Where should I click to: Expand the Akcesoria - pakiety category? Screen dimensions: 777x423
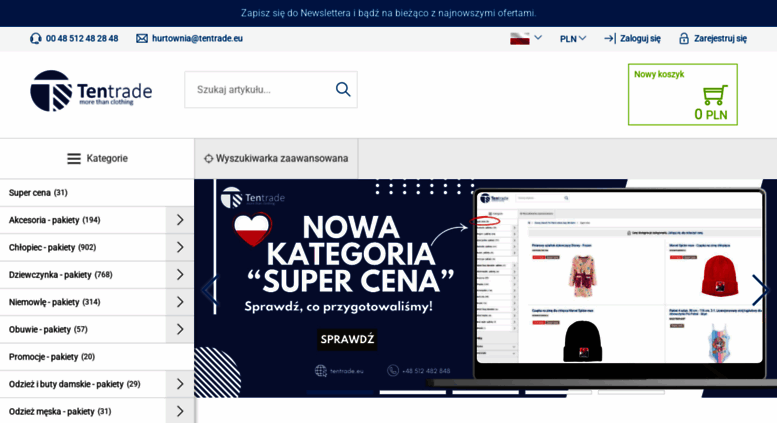click(x=180, y=220)
